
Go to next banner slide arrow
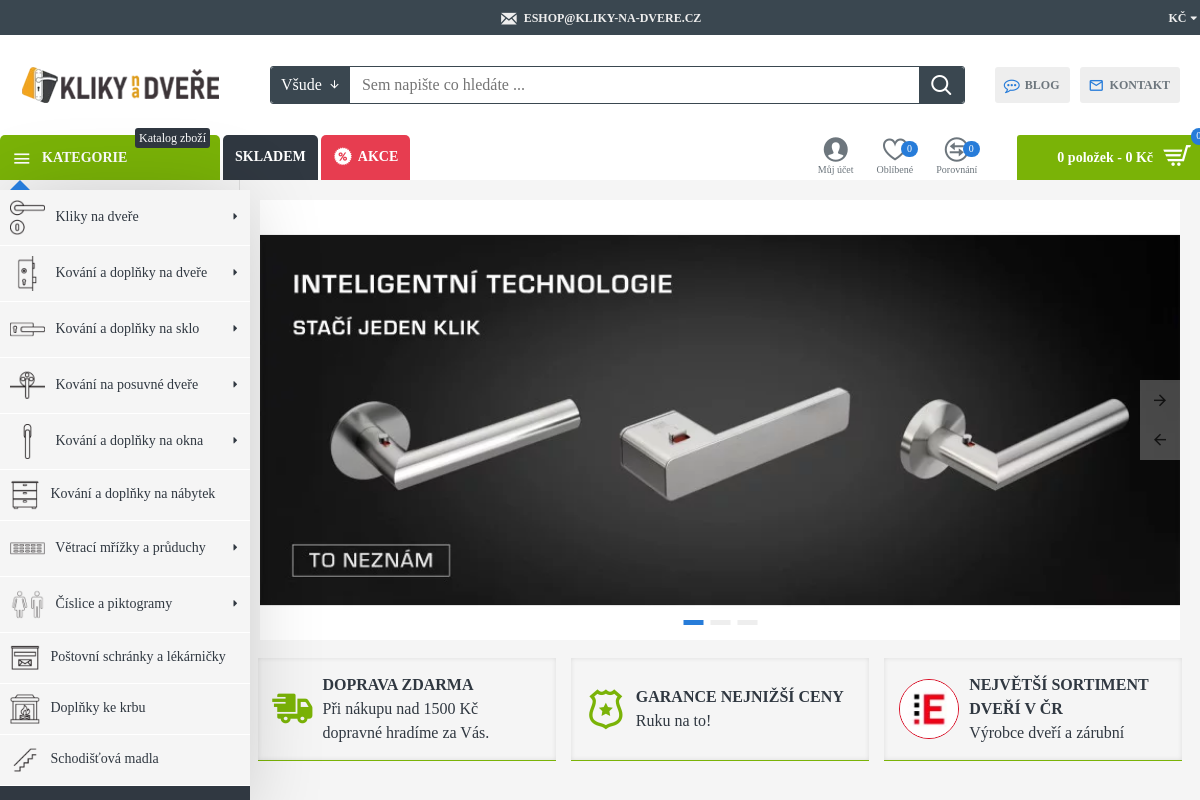[x=1160, y=400]
